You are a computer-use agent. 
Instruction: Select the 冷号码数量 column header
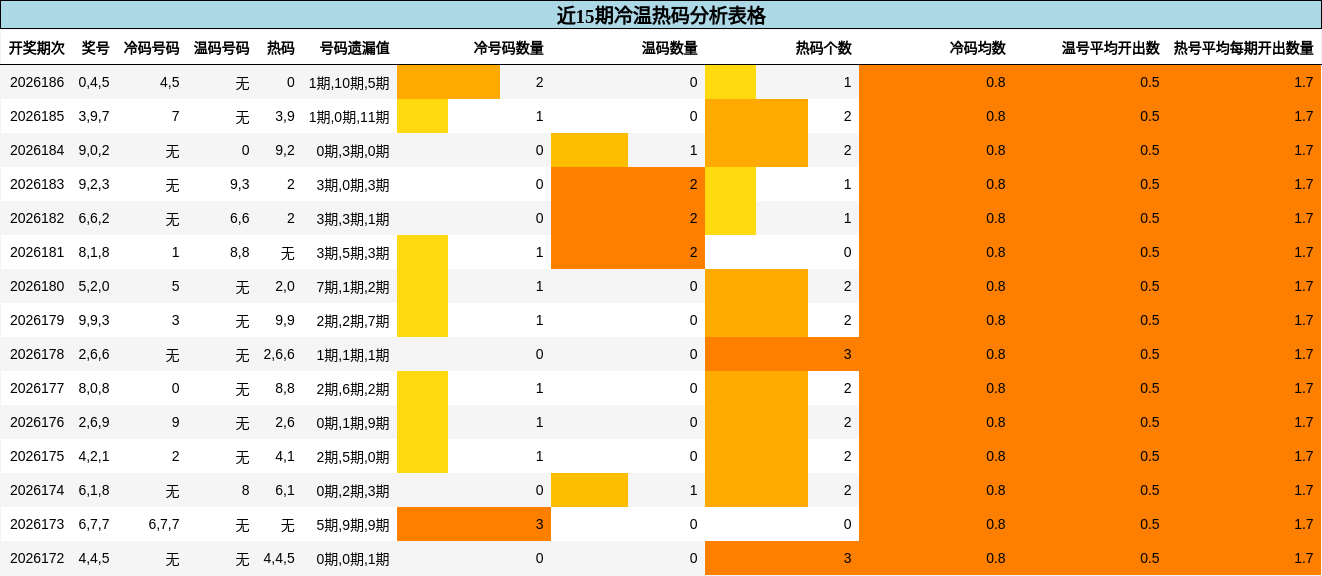(509, 48)
